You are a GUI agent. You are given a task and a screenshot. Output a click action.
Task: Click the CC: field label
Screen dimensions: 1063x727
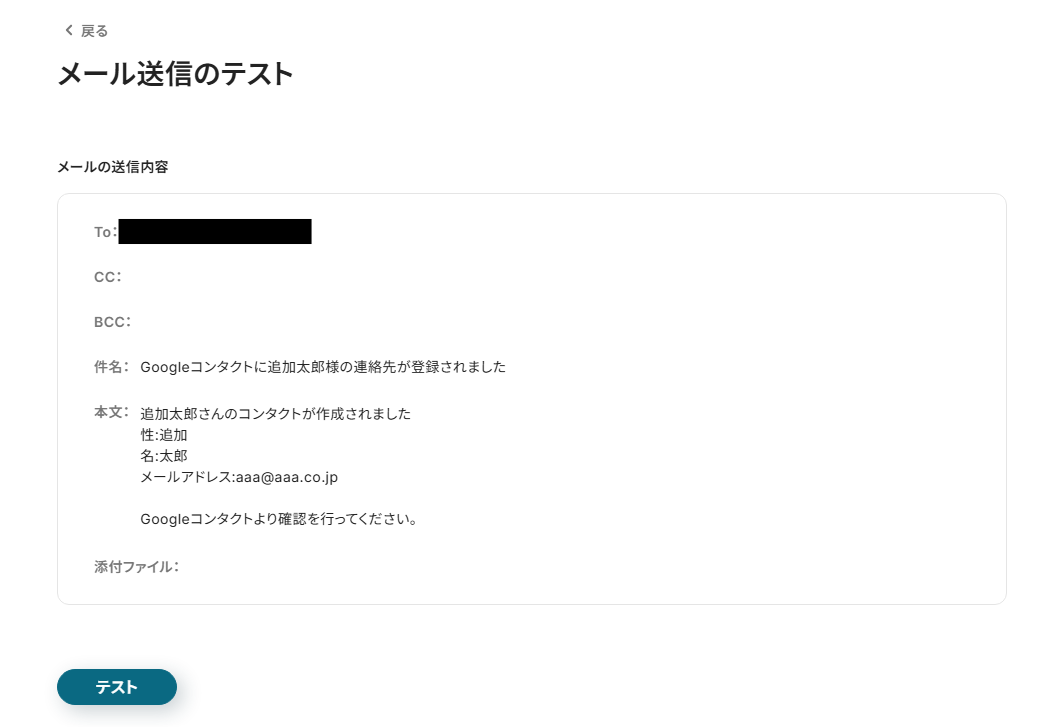coord(108,277)
